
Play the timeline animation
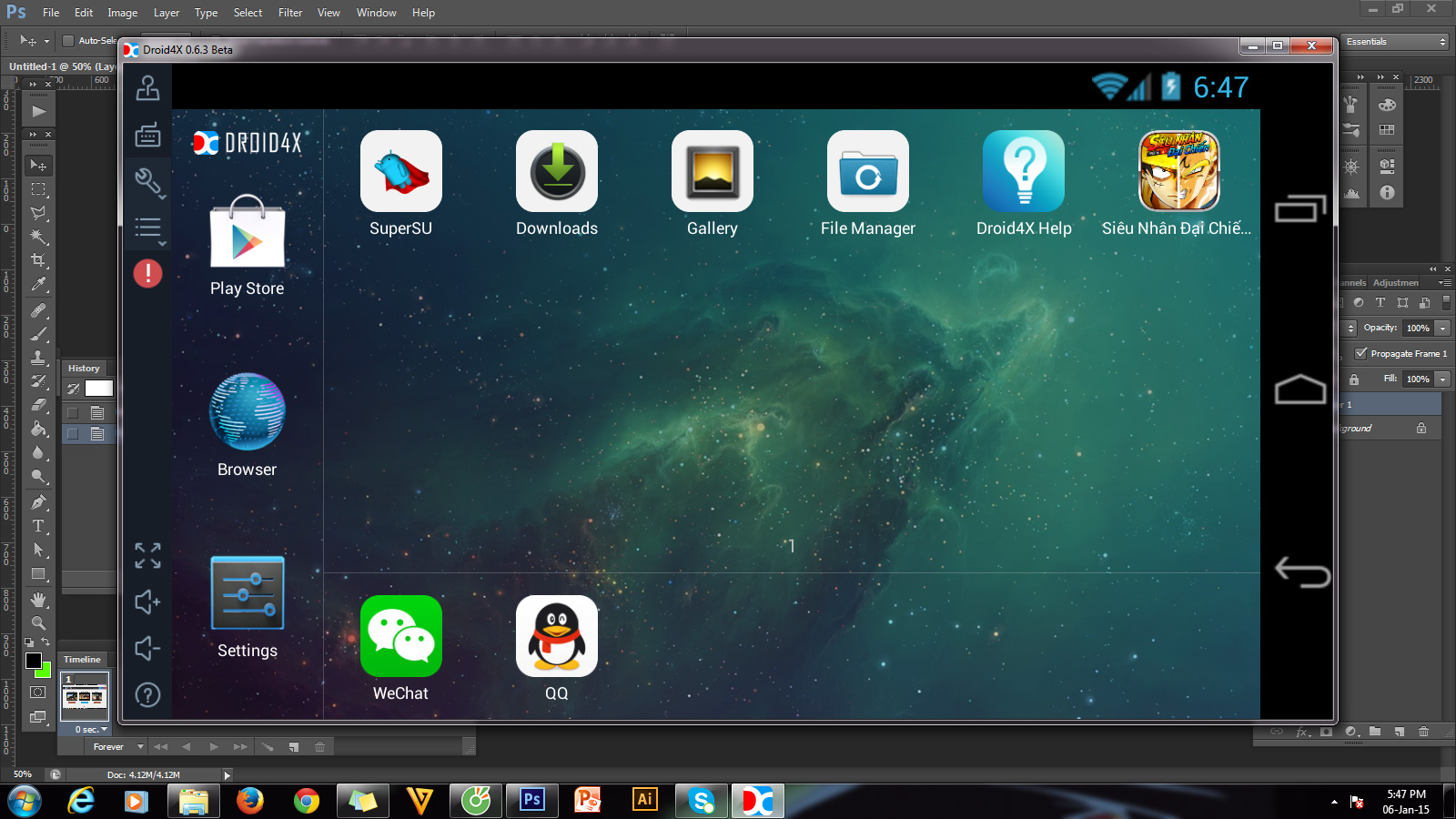click(214, 747)
